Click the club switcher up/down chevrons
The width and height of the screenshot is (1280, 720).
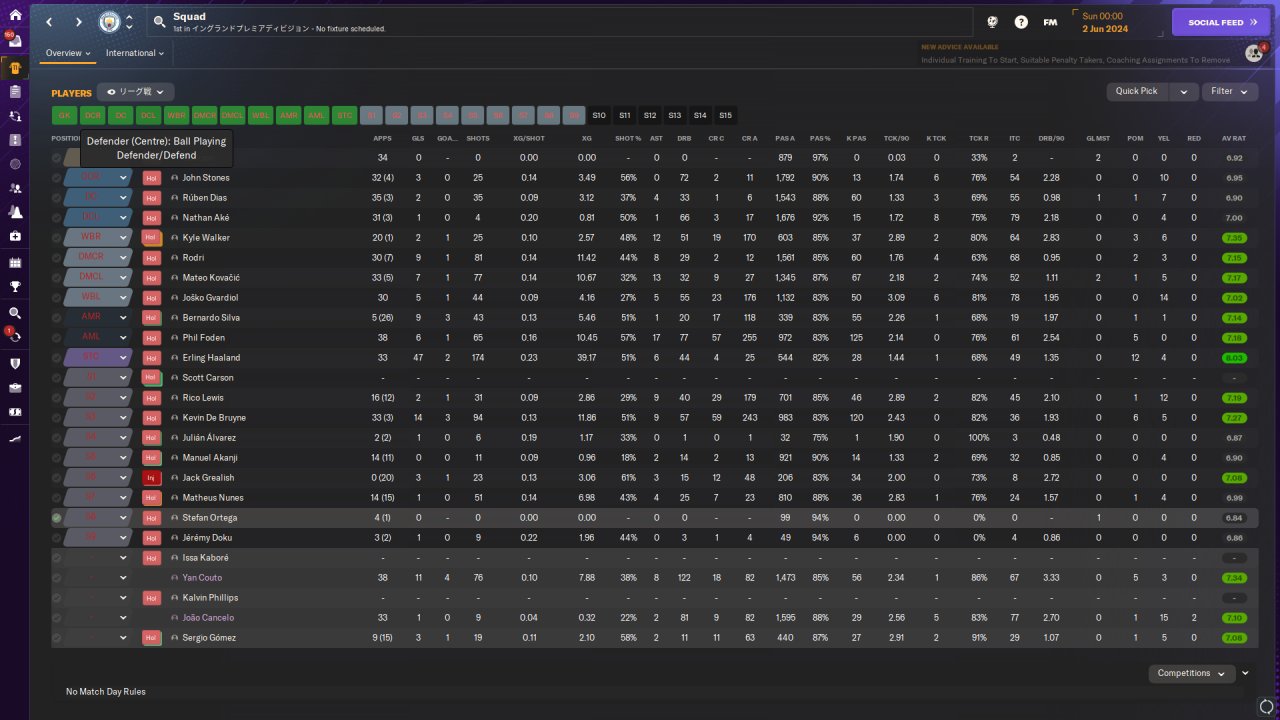tap(129, 22)
